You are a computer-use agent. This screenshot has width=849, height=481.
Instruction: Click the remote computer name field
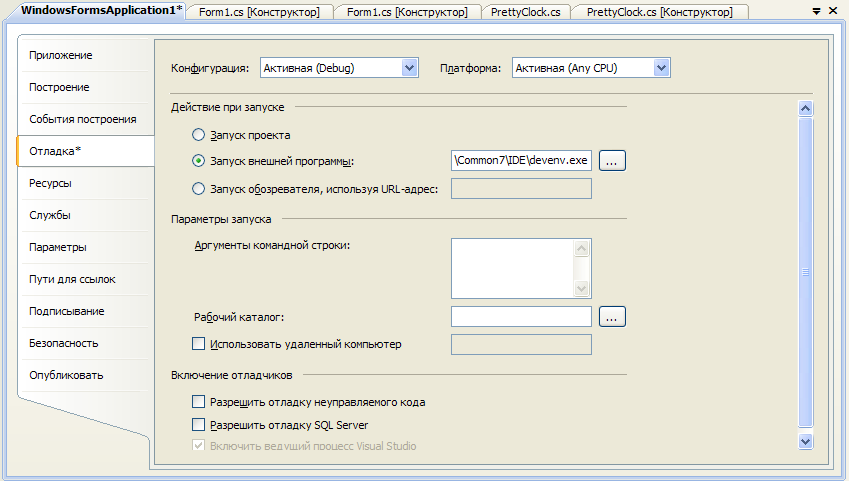tap(521, 344)
